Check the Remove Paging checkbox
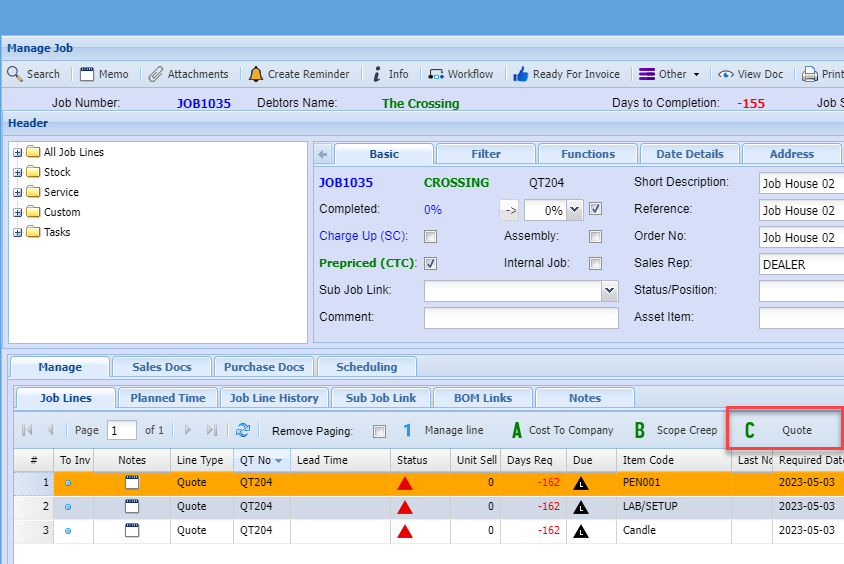844x564 pixels. (379, 431)
